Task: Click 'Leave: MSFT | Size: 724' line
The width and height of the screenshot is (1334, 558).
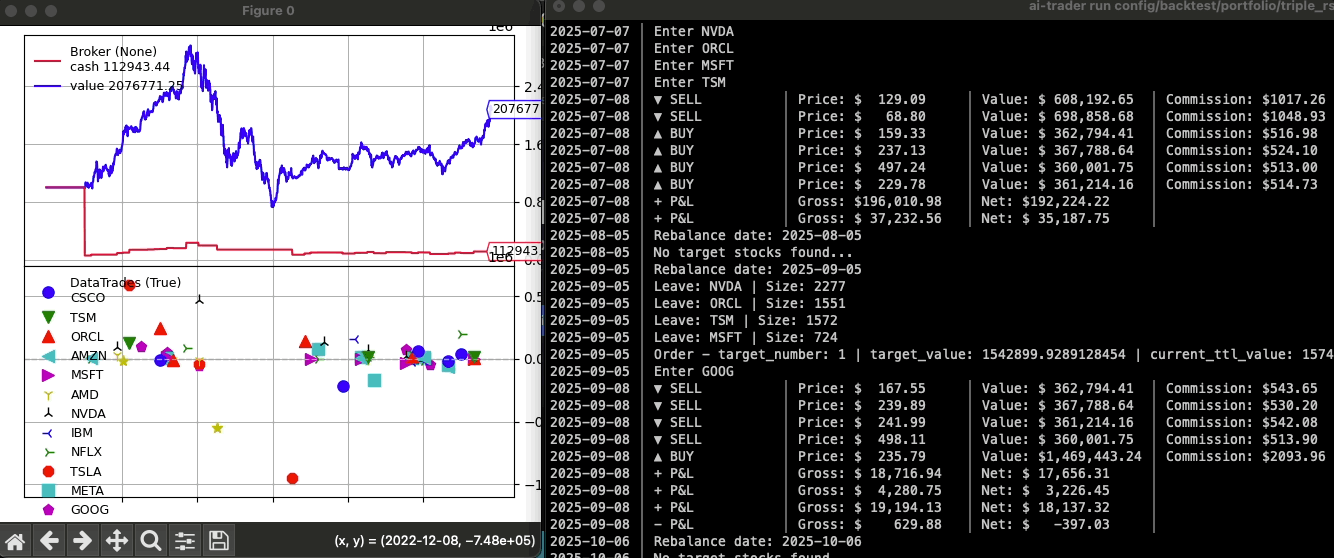Action: [746, 337]
